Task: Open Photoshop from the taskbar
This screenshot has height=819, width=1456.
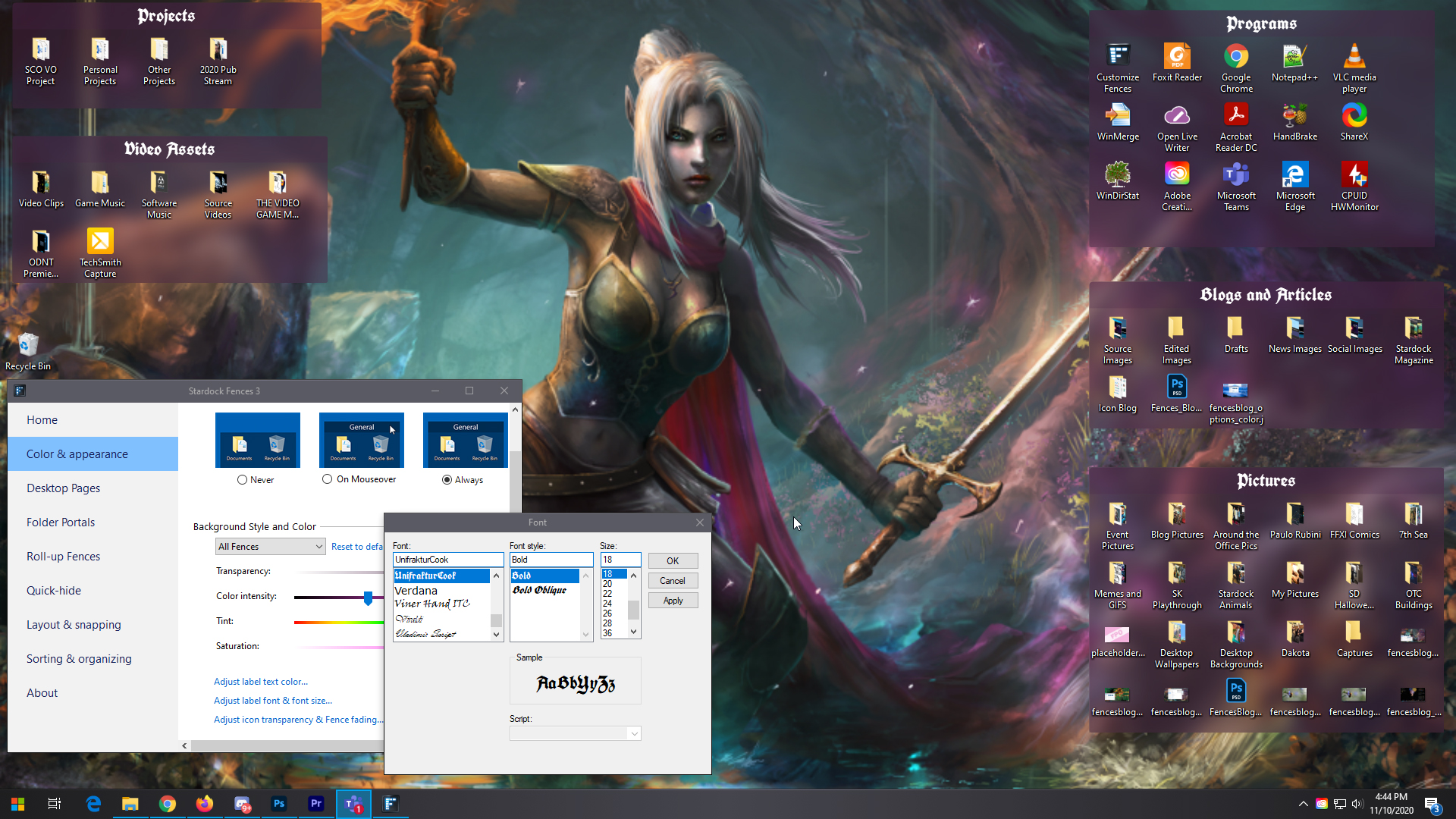Action: pos(279,804)
